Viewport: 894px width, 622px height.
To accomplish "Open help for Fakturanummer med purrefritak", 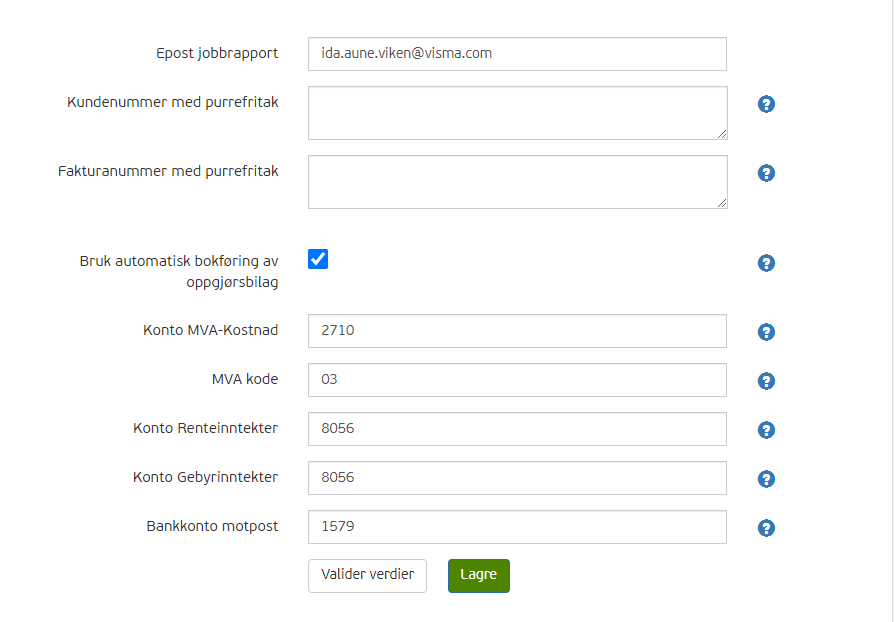I will (x=766, y=173).
